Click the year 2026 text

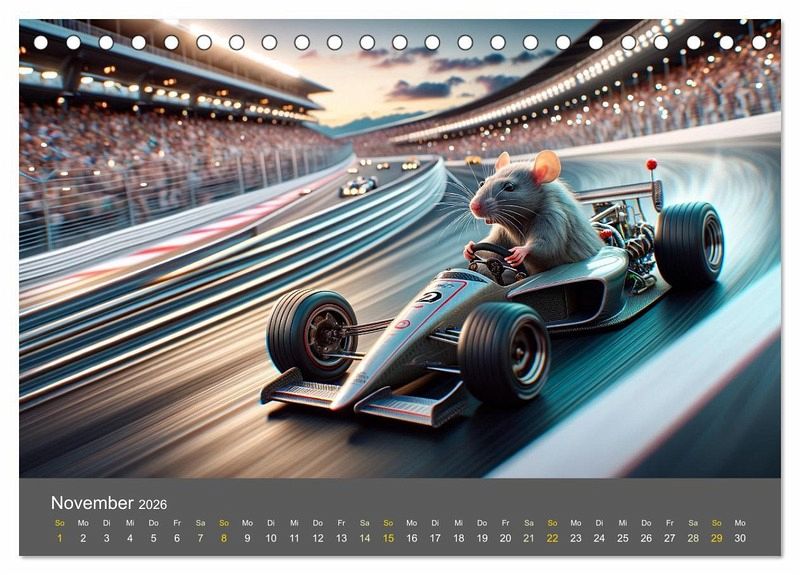tap(153, 505)
